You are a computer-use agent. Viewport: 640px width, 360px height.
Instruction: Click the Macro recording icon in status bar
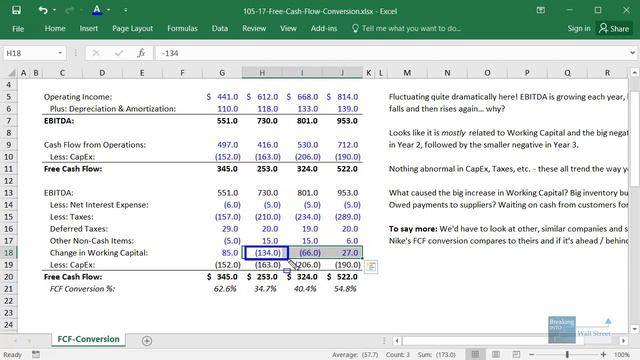pyautogui.click(x=36, y=354)
